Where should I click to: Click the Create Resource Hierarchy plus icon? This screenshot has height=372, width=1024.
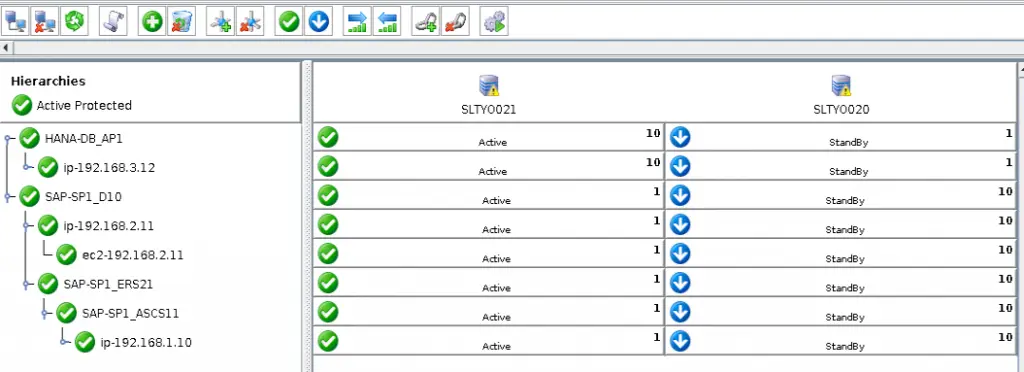(152, 22)
